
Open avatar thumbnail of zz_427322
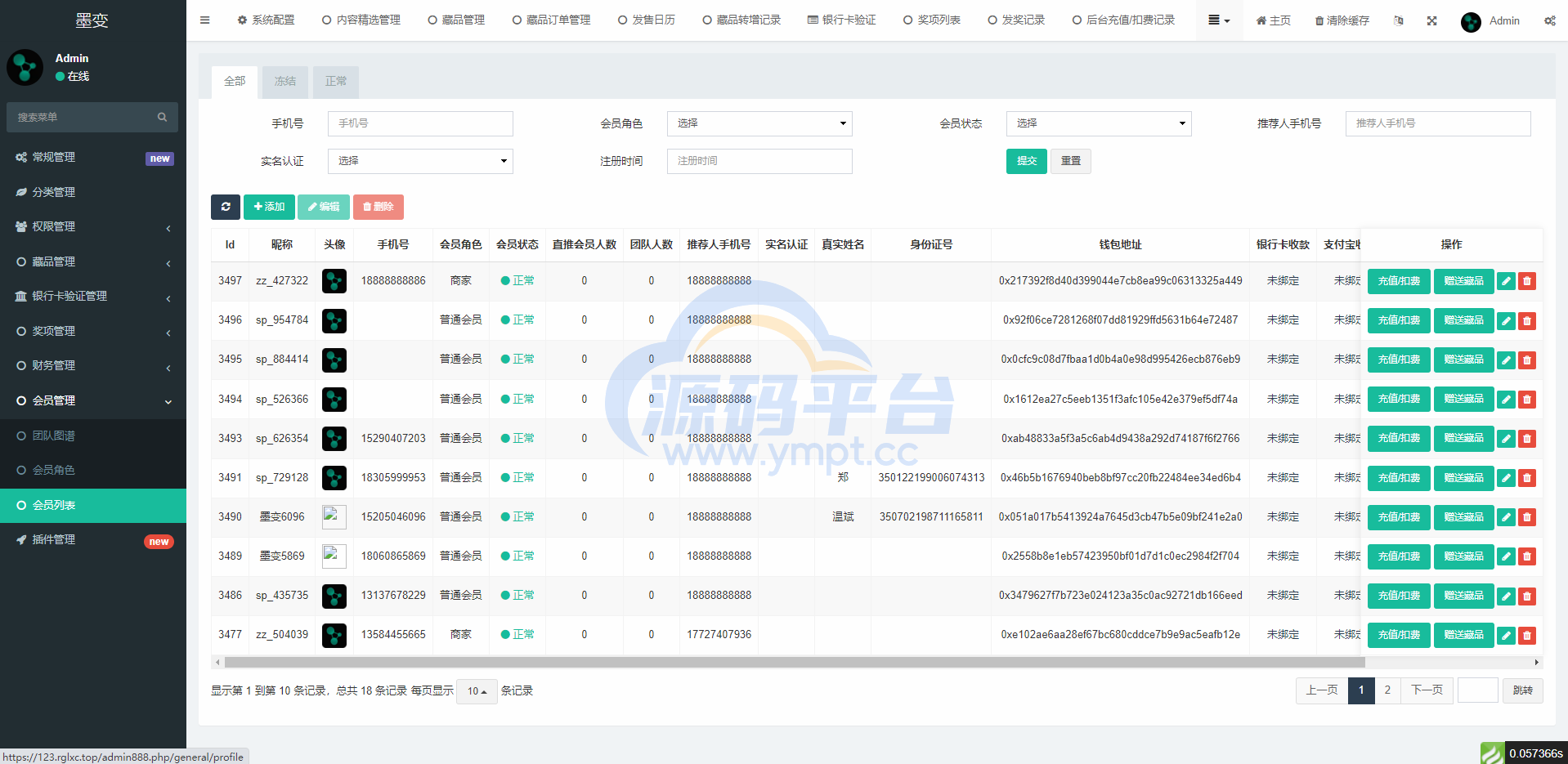[x=334, y=281]
